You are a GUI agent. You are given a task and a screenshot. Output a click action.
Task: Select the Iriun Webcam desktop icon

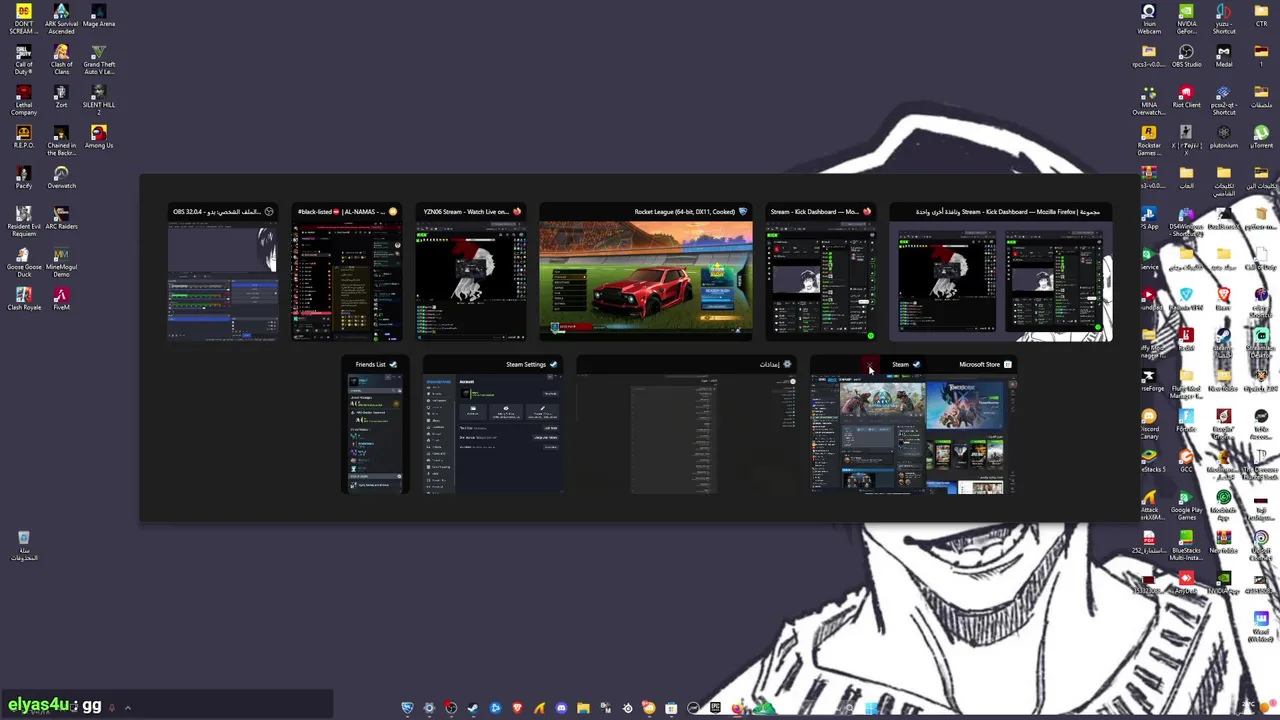1149,19
